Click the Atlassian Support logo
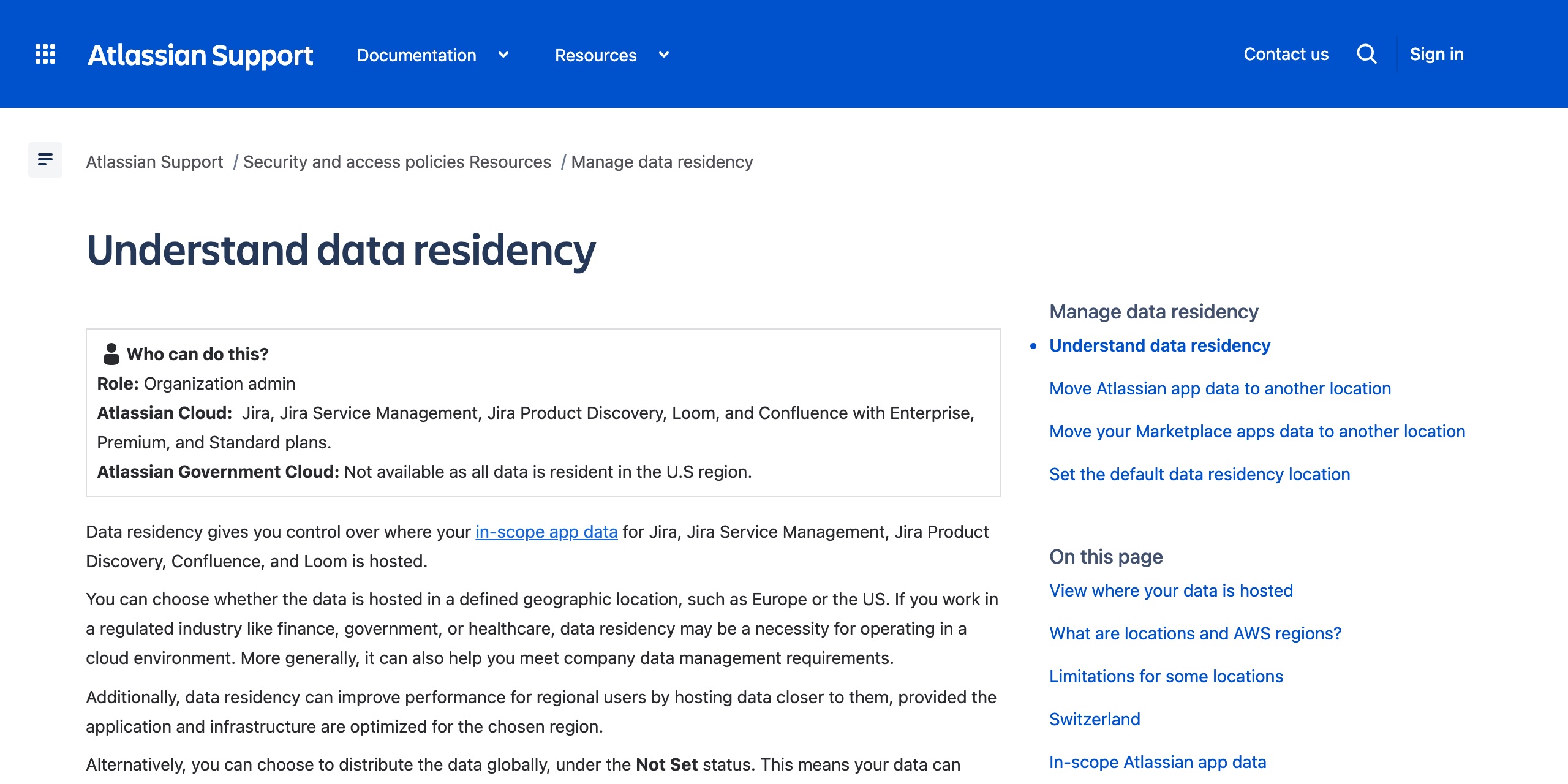Viewport: 1568px width, 784px height. point(200,55)
